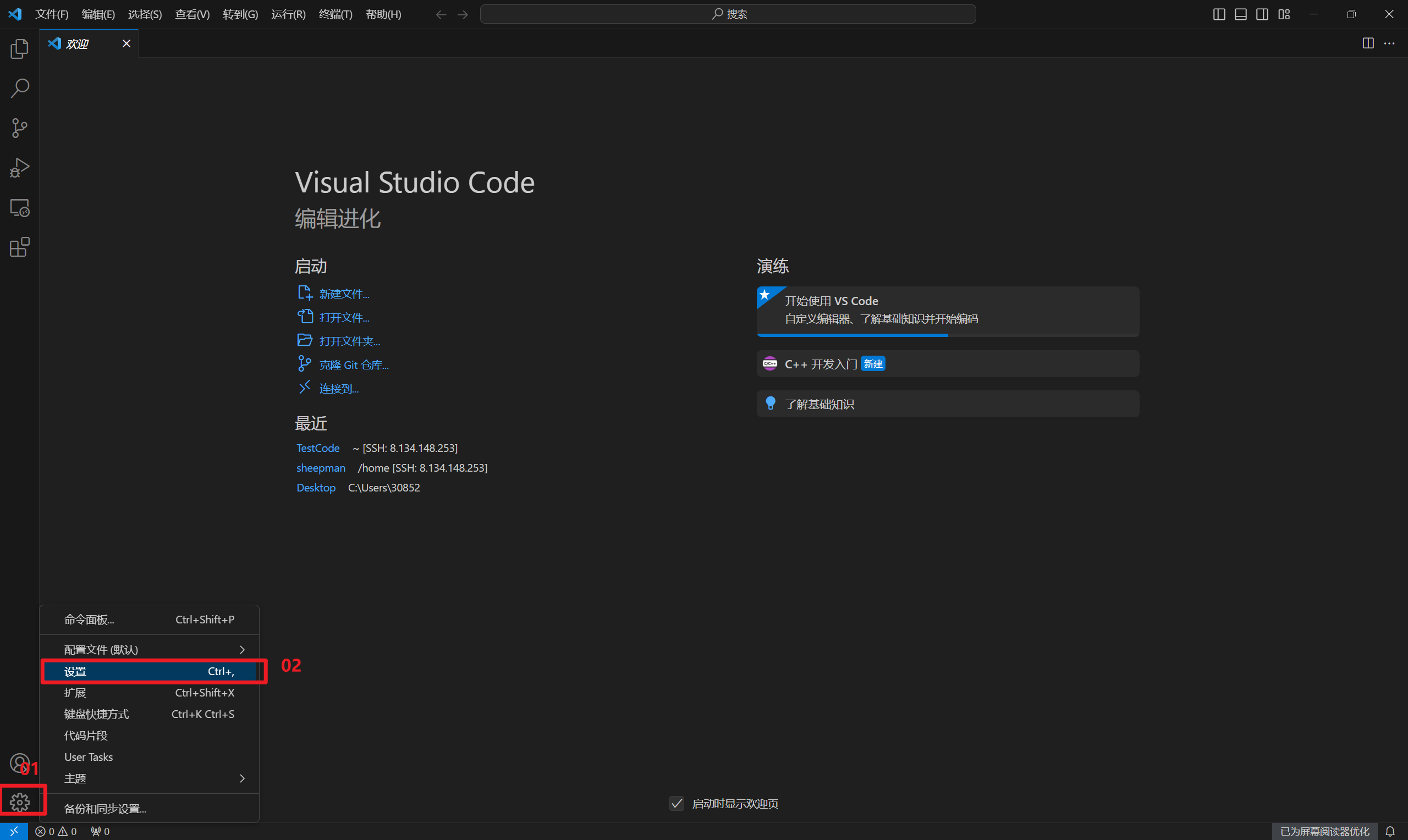Click the notifications bell in status bar

point(1390,831)
